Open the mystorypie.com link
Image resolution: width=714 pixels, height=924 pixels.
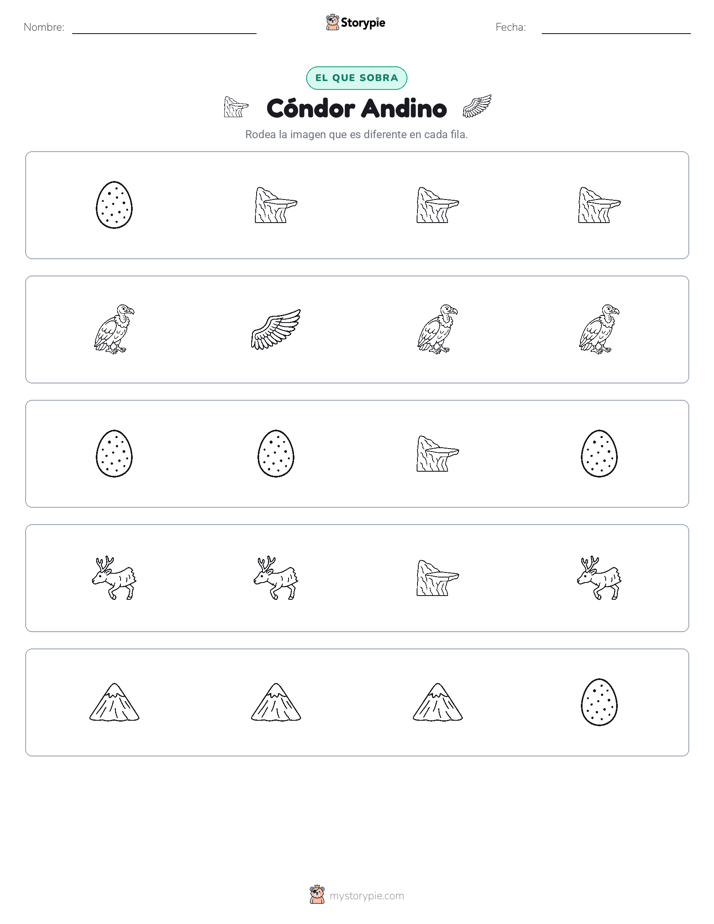[366, 896]
